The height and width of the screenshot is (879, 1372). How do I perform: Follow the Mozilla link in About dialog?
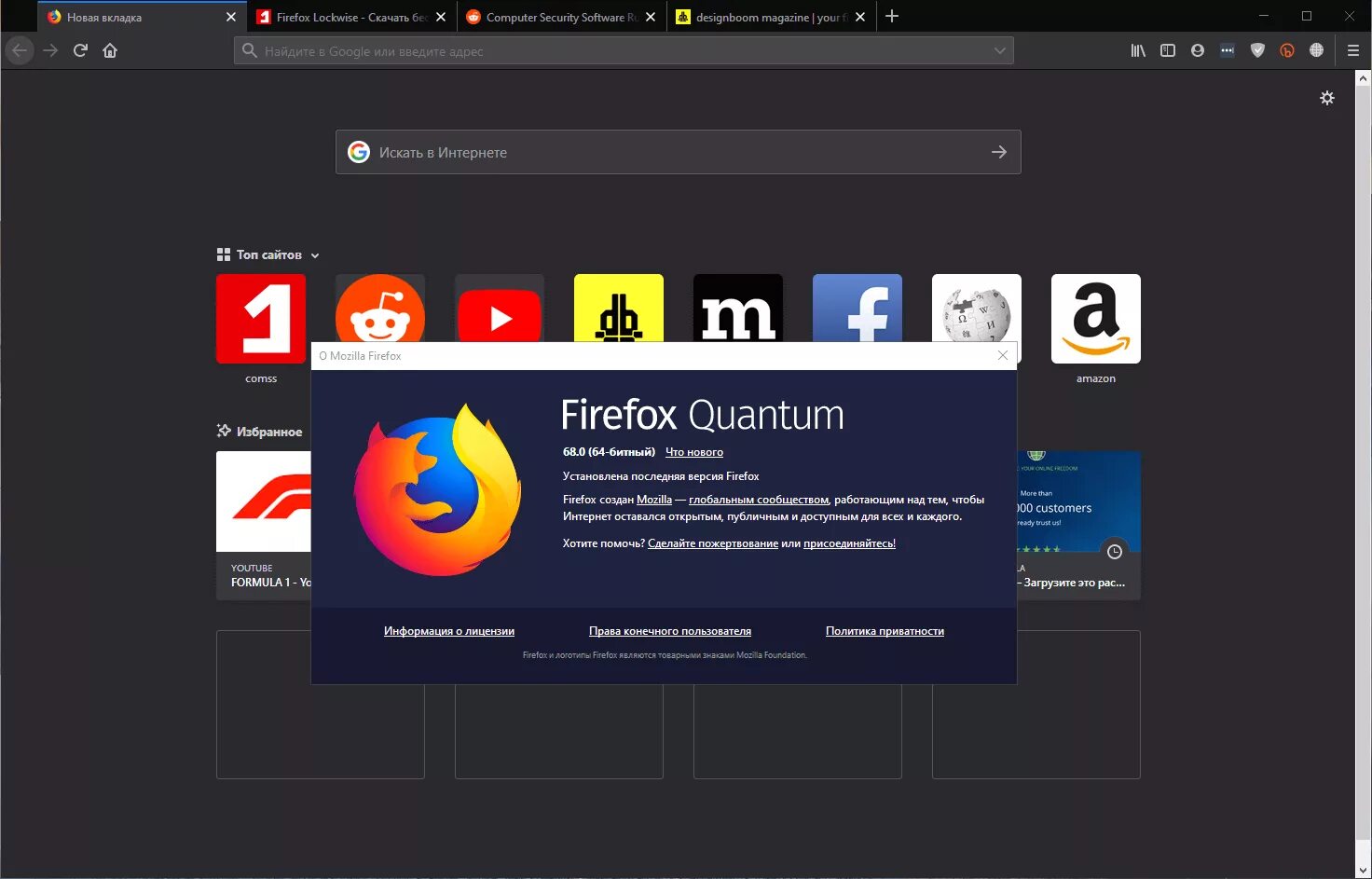tap(654, 500)
